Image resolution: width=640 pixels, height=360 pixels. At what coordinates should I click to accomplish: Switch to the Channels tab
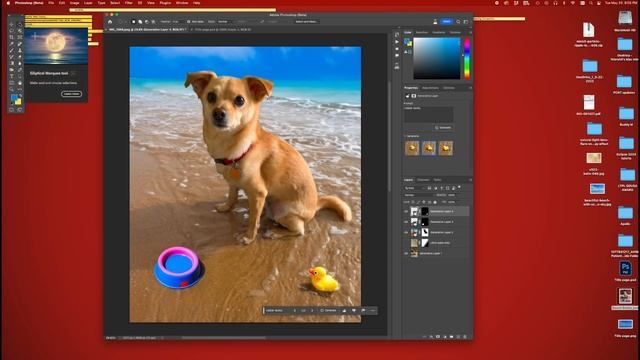(423, 180)
